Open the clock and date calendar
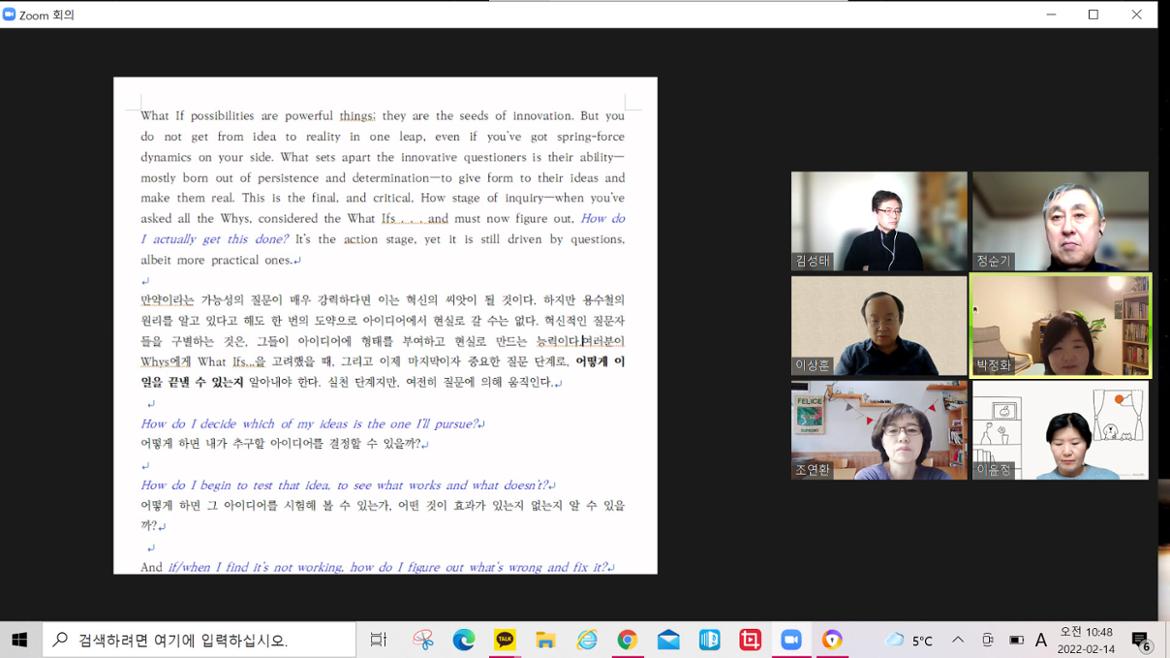 1085,640
